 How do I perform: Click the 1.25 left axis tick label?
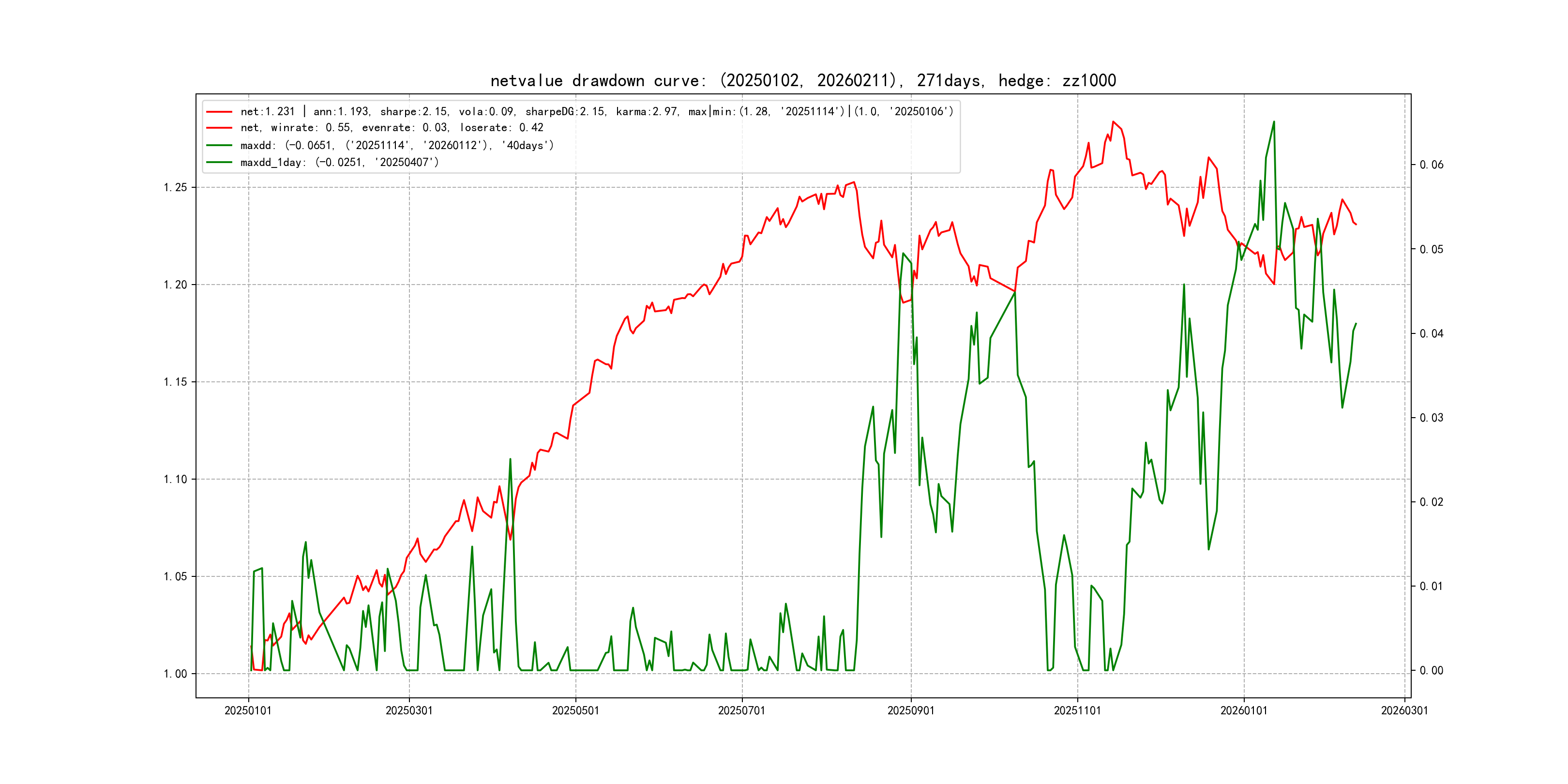pyautogui.click(x=175, y=187)
